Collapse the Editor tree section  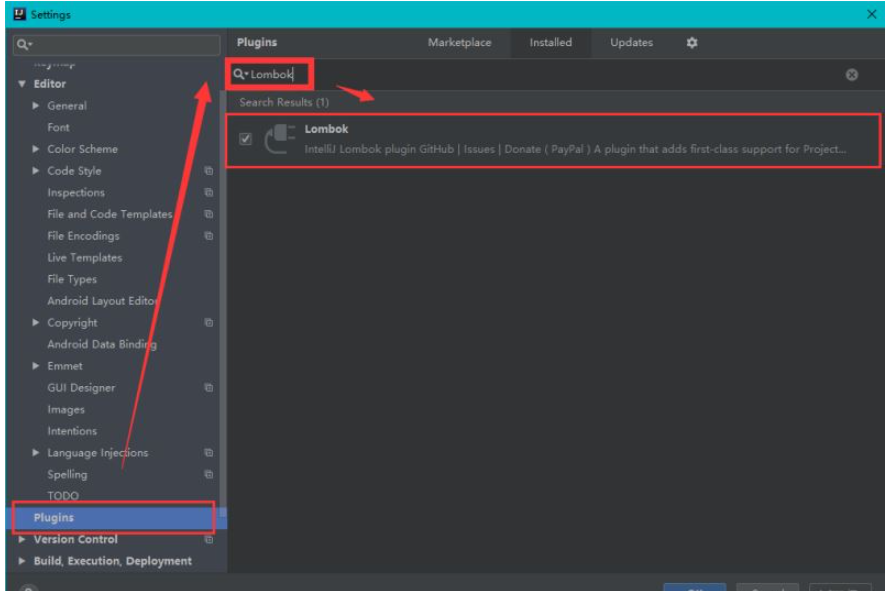click(x=22, y=84)
